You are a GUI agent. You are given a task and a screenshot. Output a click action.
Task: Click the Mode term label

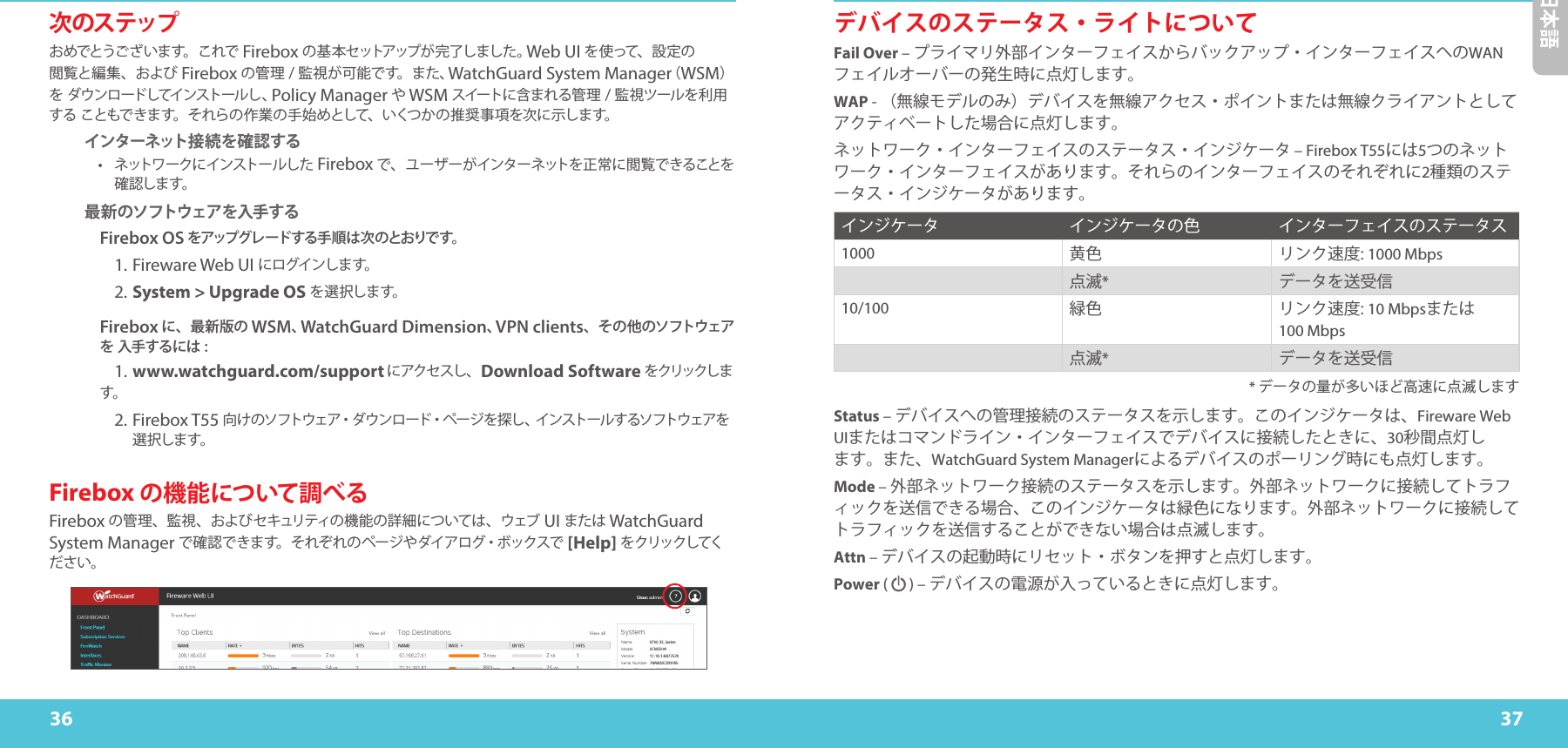tap(854, 487)
